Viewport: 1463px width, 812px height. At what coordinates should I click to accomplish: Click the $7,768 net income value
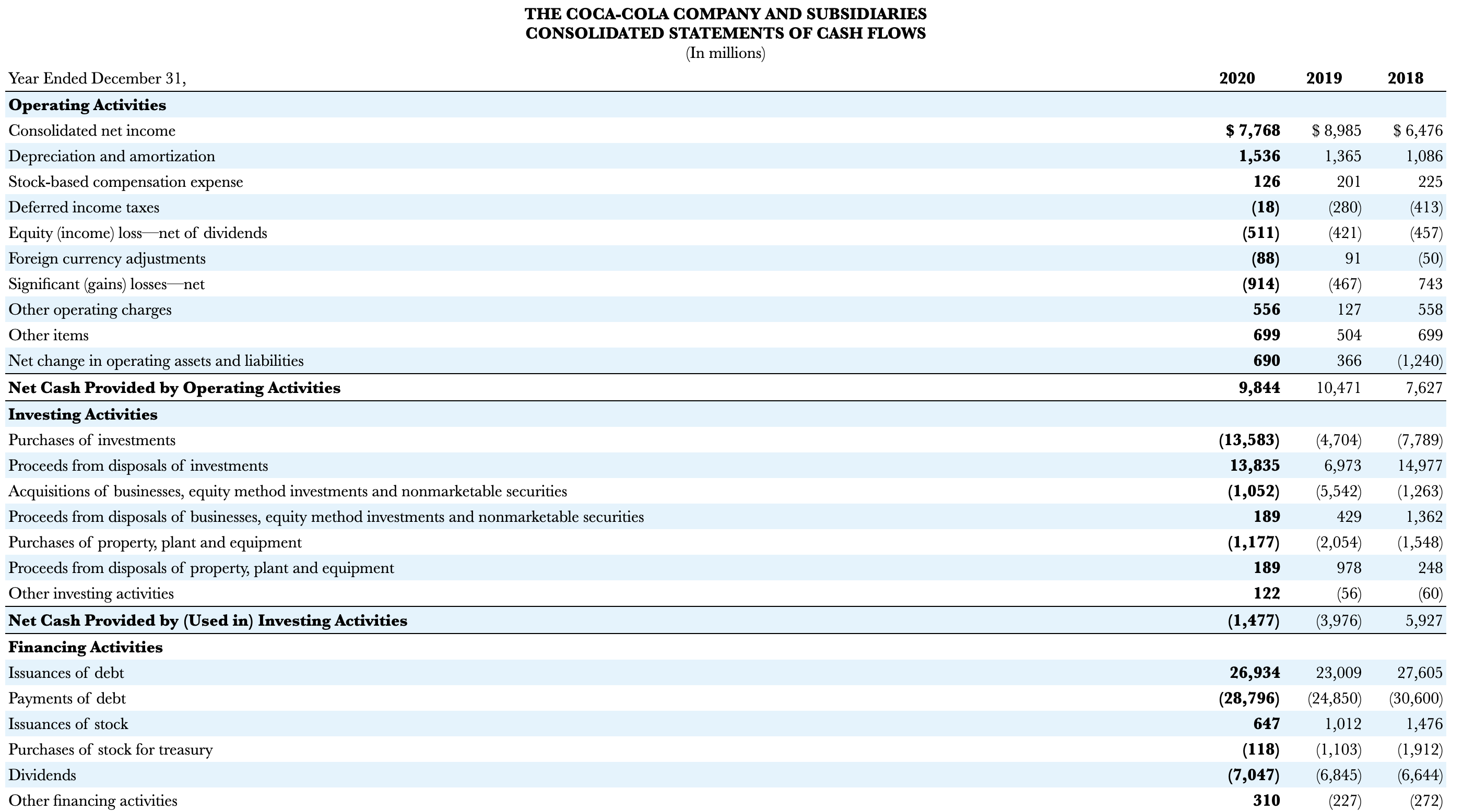tap(1252, 130)
